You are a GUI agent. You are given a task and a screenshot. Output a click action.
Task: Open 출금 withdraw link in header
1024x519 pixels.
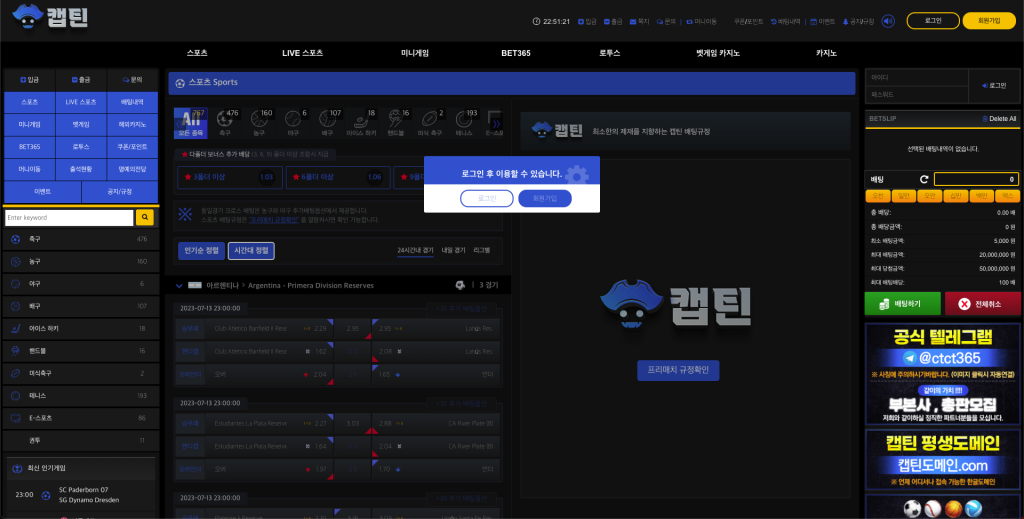pos(613,22)
